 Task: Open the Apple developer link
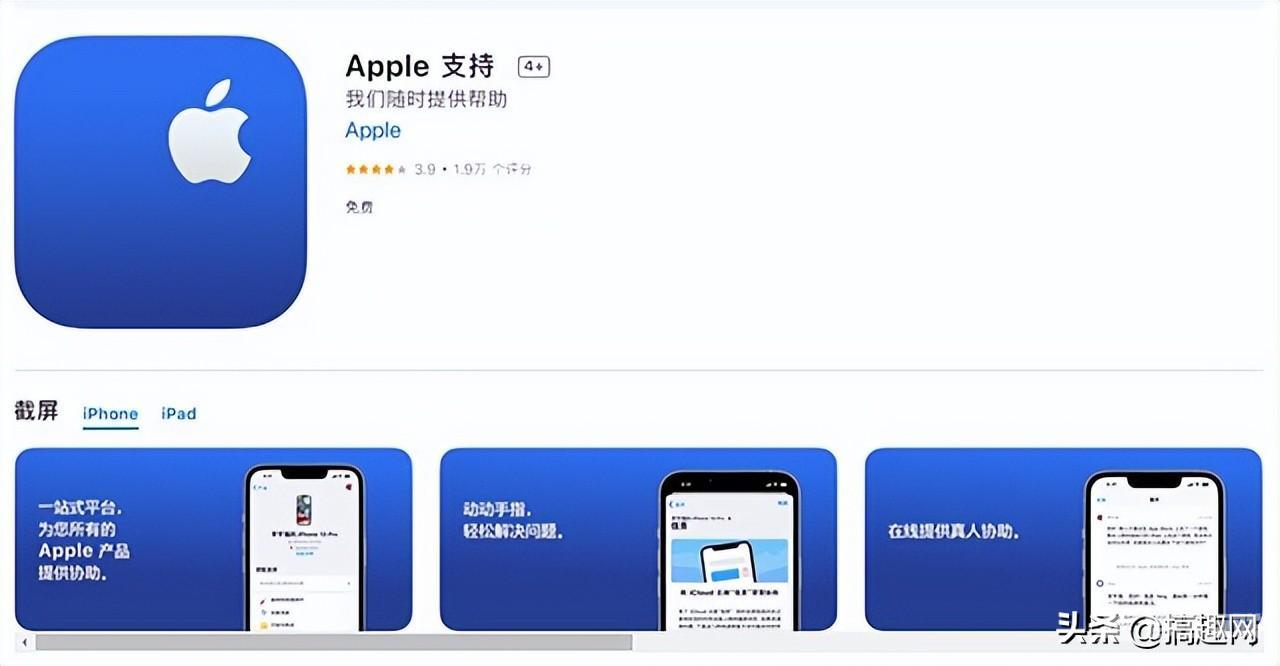point(373,131)
